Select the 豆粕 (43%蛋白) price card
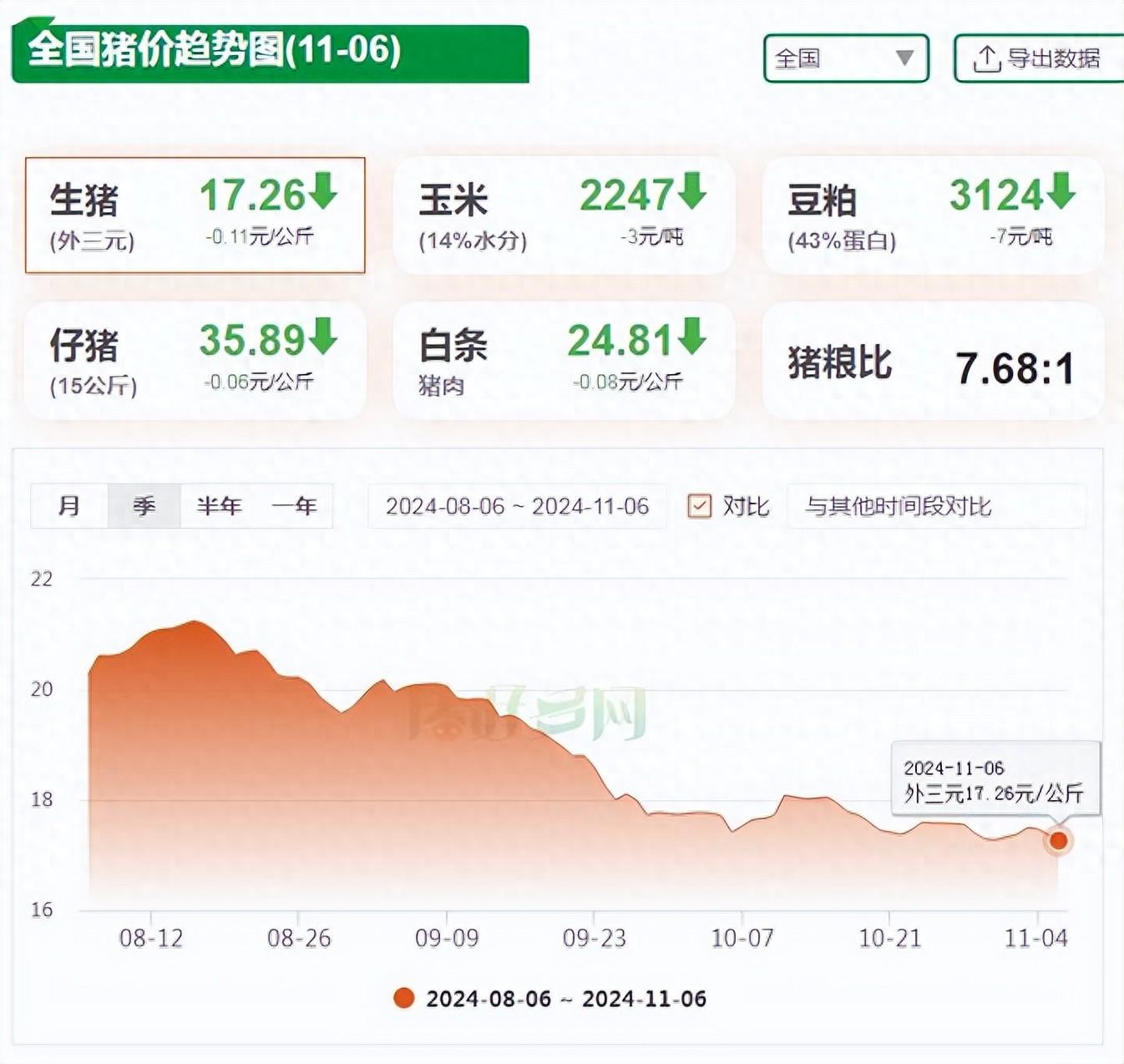This screenshot has width=1124, height=1064. (933, 215)
